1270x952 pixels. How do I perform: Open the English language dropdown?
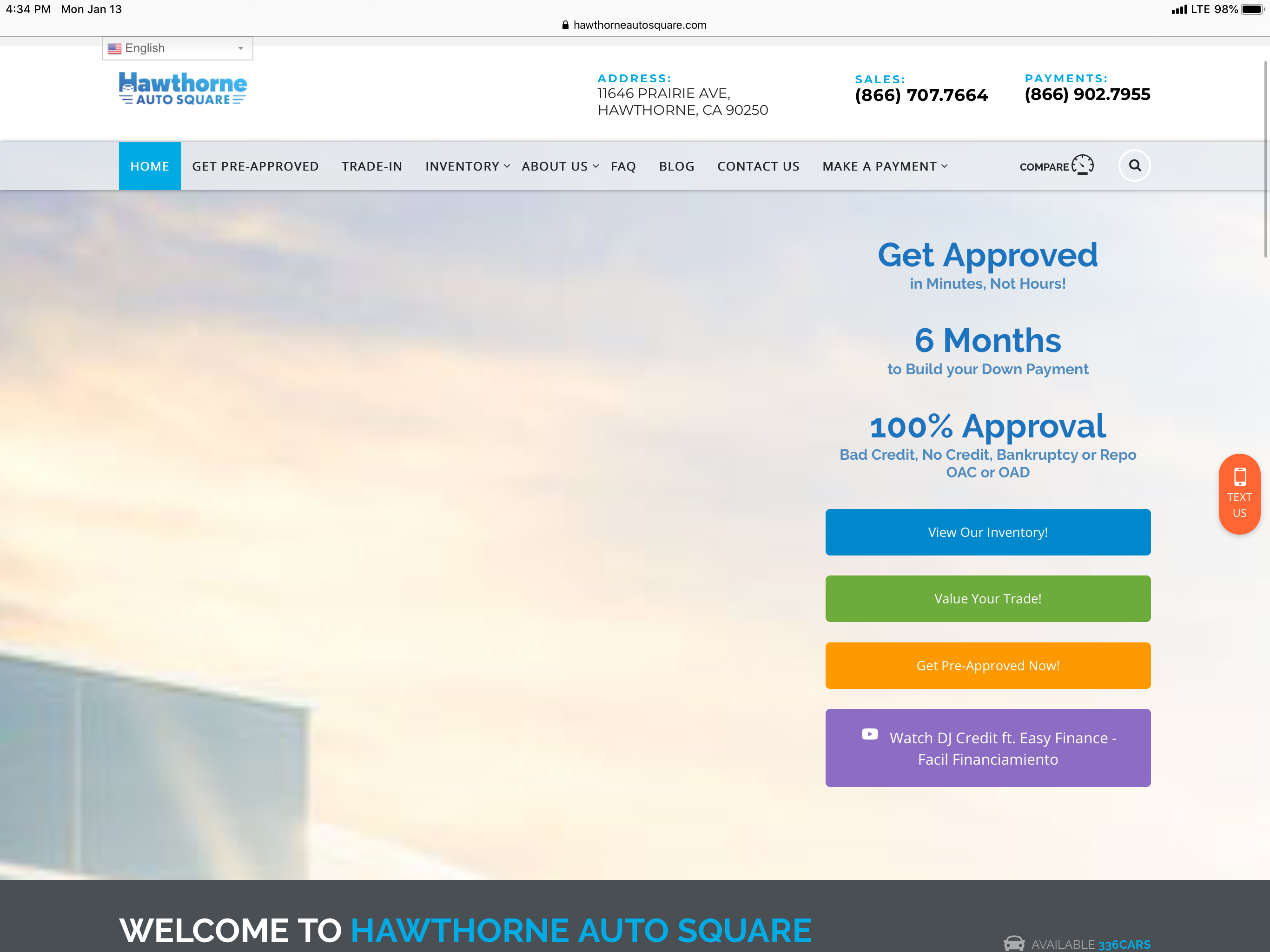178,48
